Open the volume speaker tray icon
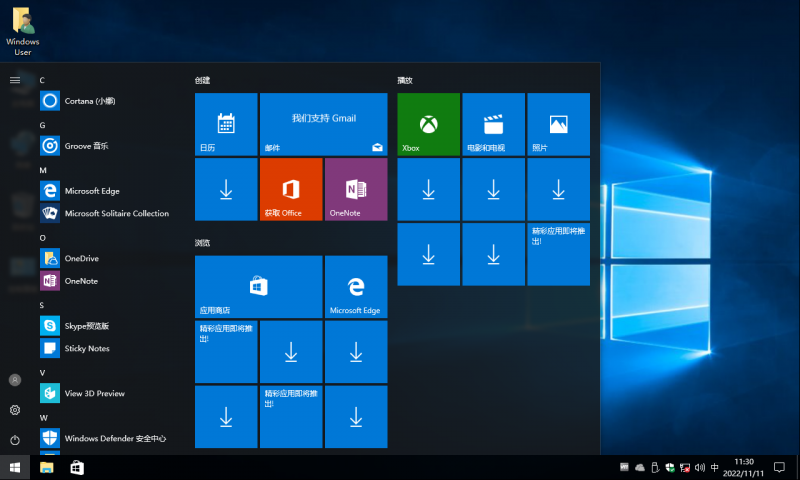 point(699,467)
